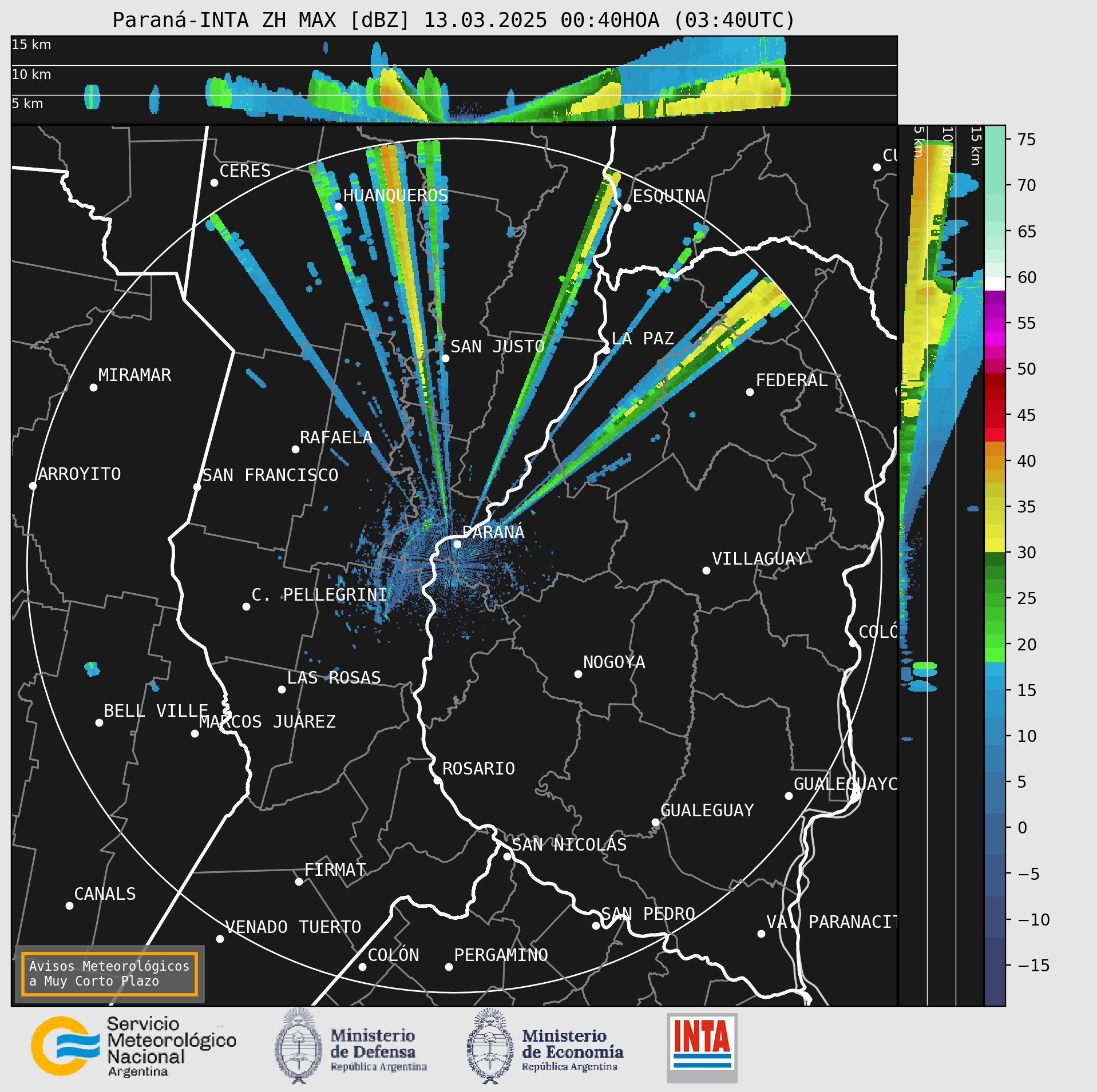Click the GUALEGUAY city label
Image resolution: width=1097 pixels, height=1092 pixels.
[x=707, y=810]
